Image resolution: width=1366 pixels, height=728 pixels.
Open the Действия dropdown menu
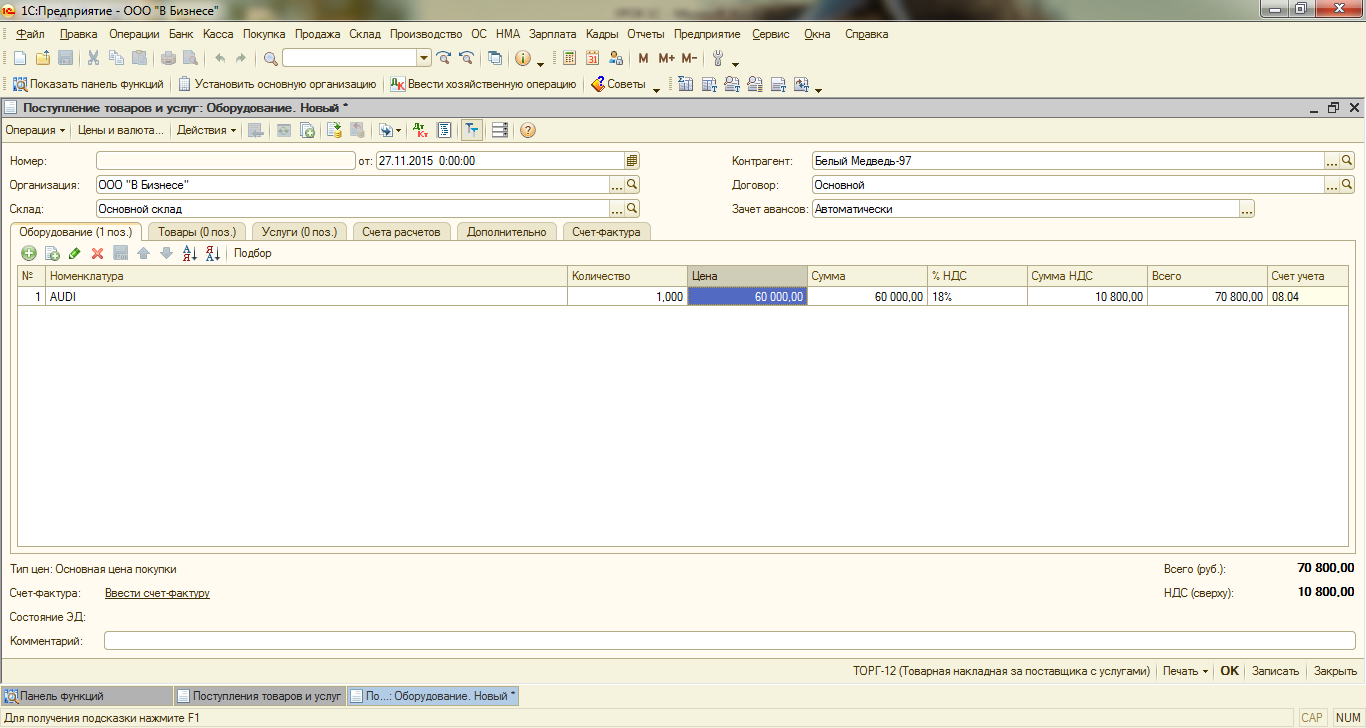pos(207,130)
